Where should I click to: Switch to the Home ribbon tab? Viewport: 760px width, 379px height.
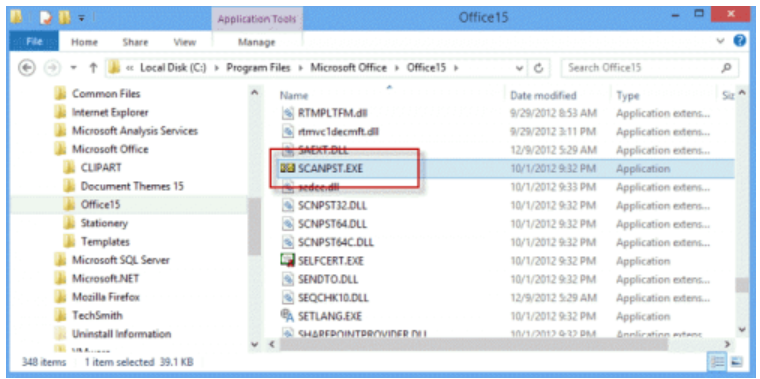(x=84, y=42)
